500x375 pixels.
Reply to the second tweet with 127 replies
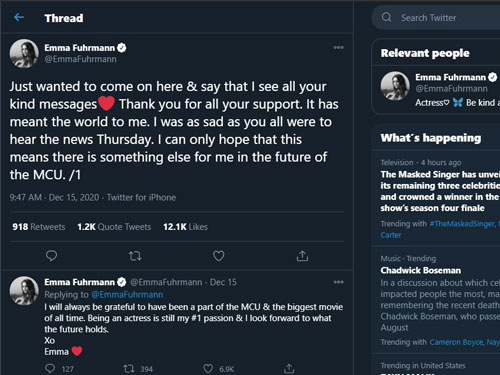(x=50, y=368)
